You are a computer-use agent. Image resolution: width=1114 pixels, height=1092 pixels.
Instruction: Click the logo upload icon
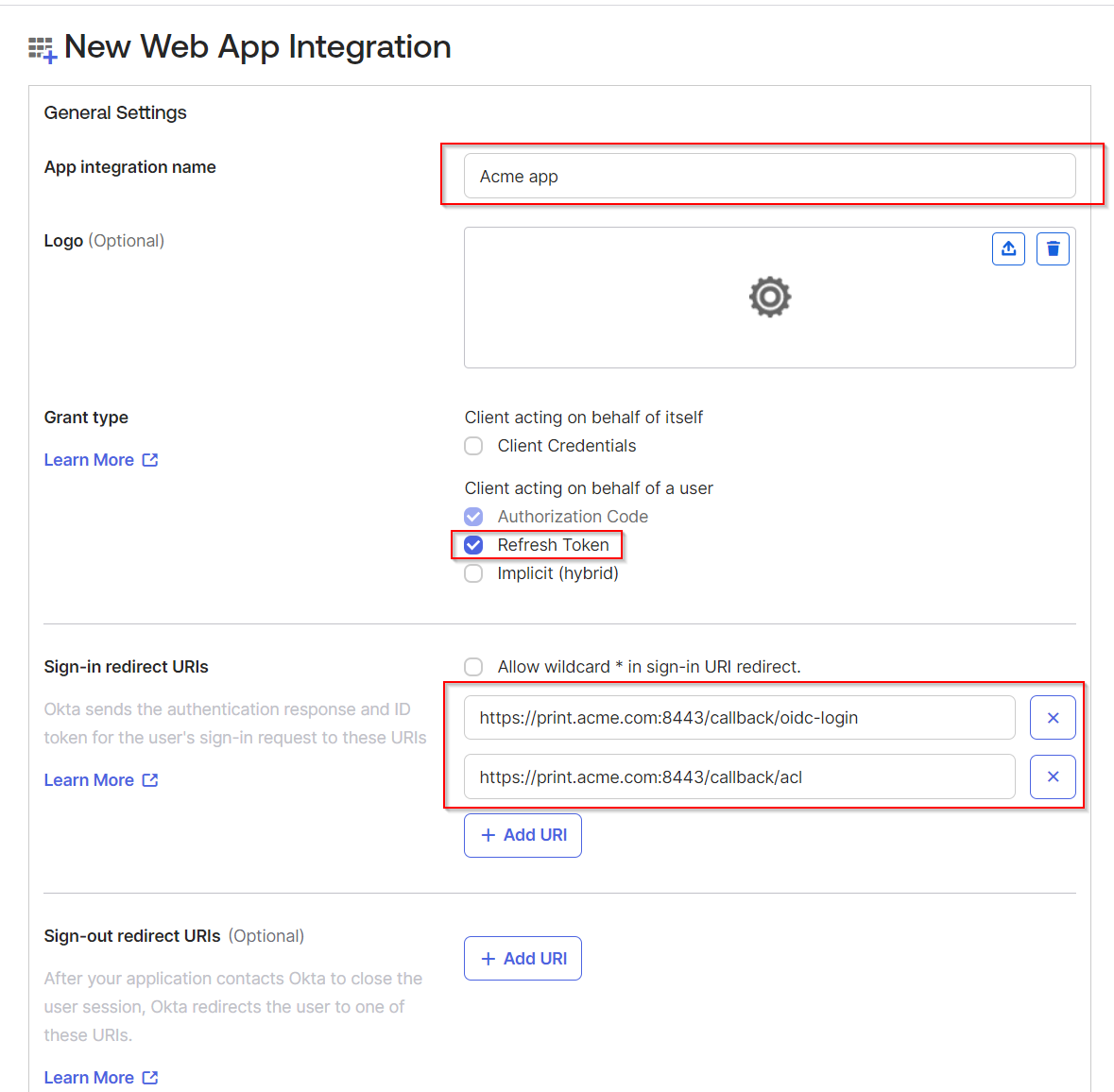(1008, 248)
